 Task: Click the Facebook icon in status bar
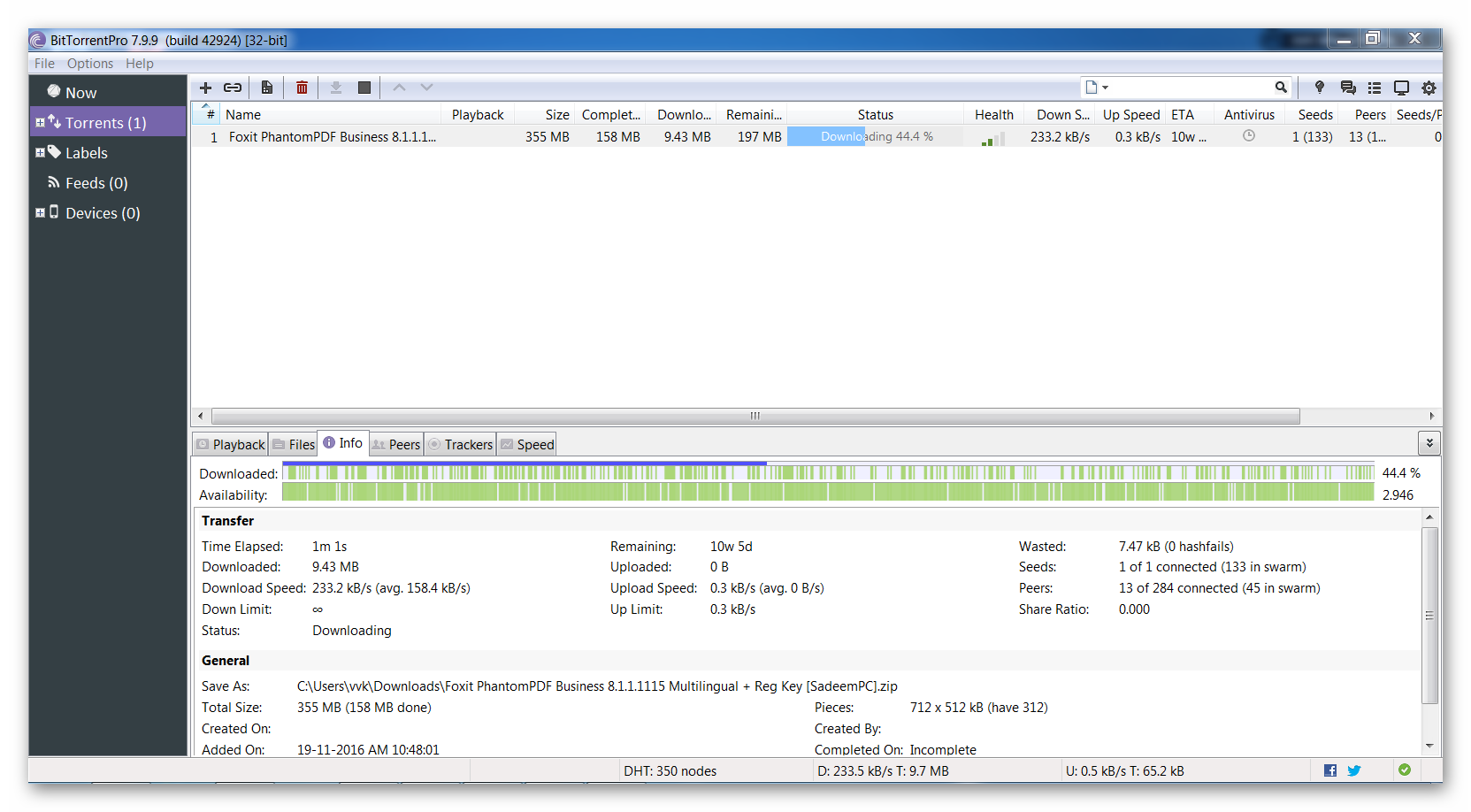tap(1330, 770)
